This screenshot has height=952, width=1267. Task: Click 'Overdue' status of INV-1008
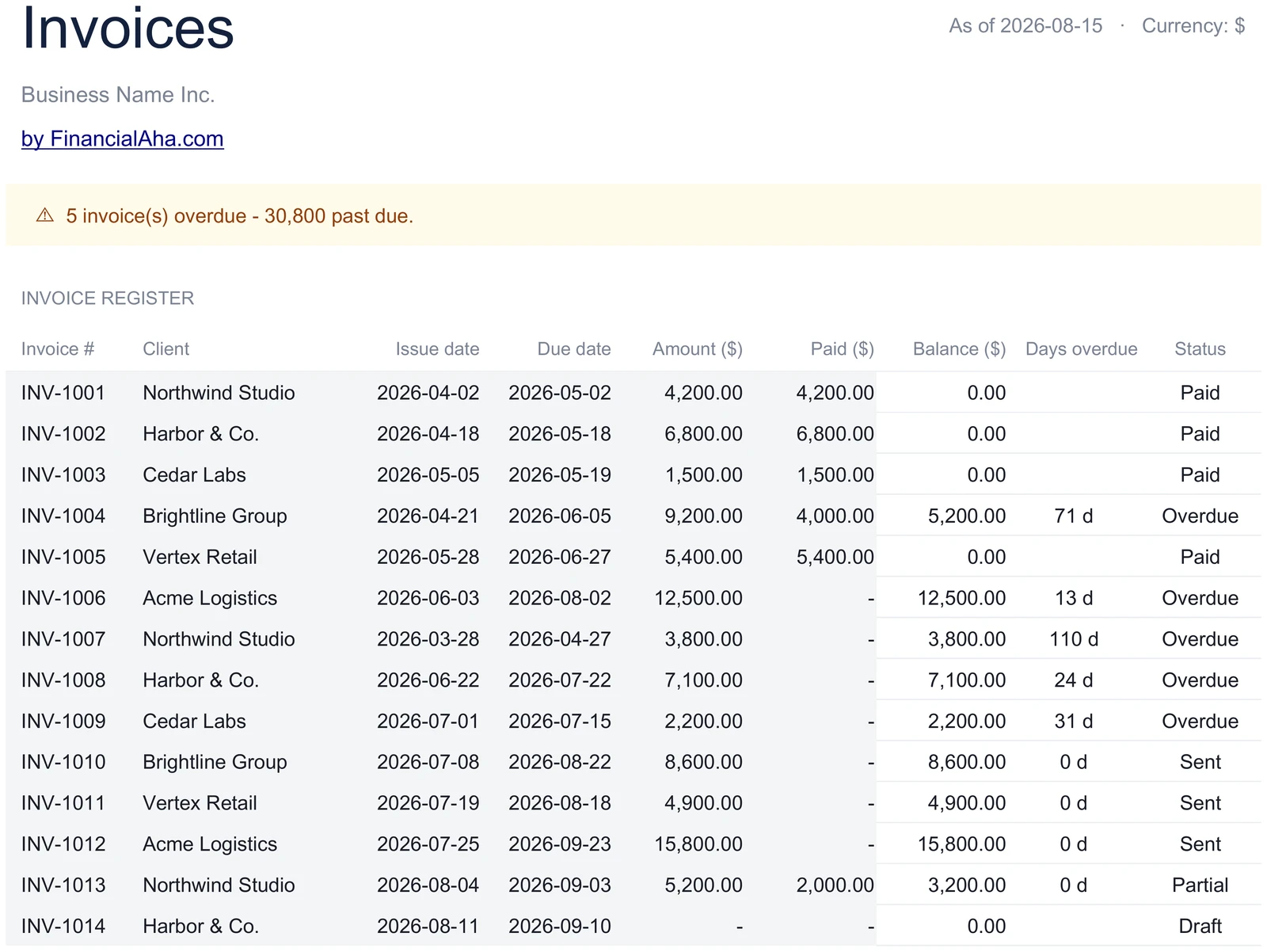pos(1200,680)
